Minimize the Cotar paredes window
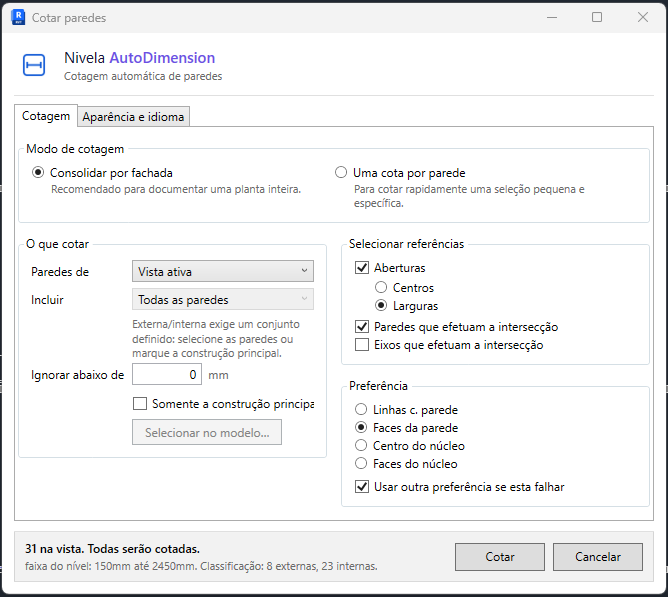The height and width of the screenshot is (597, 668). pyautogui.click(x=552, y=17)
